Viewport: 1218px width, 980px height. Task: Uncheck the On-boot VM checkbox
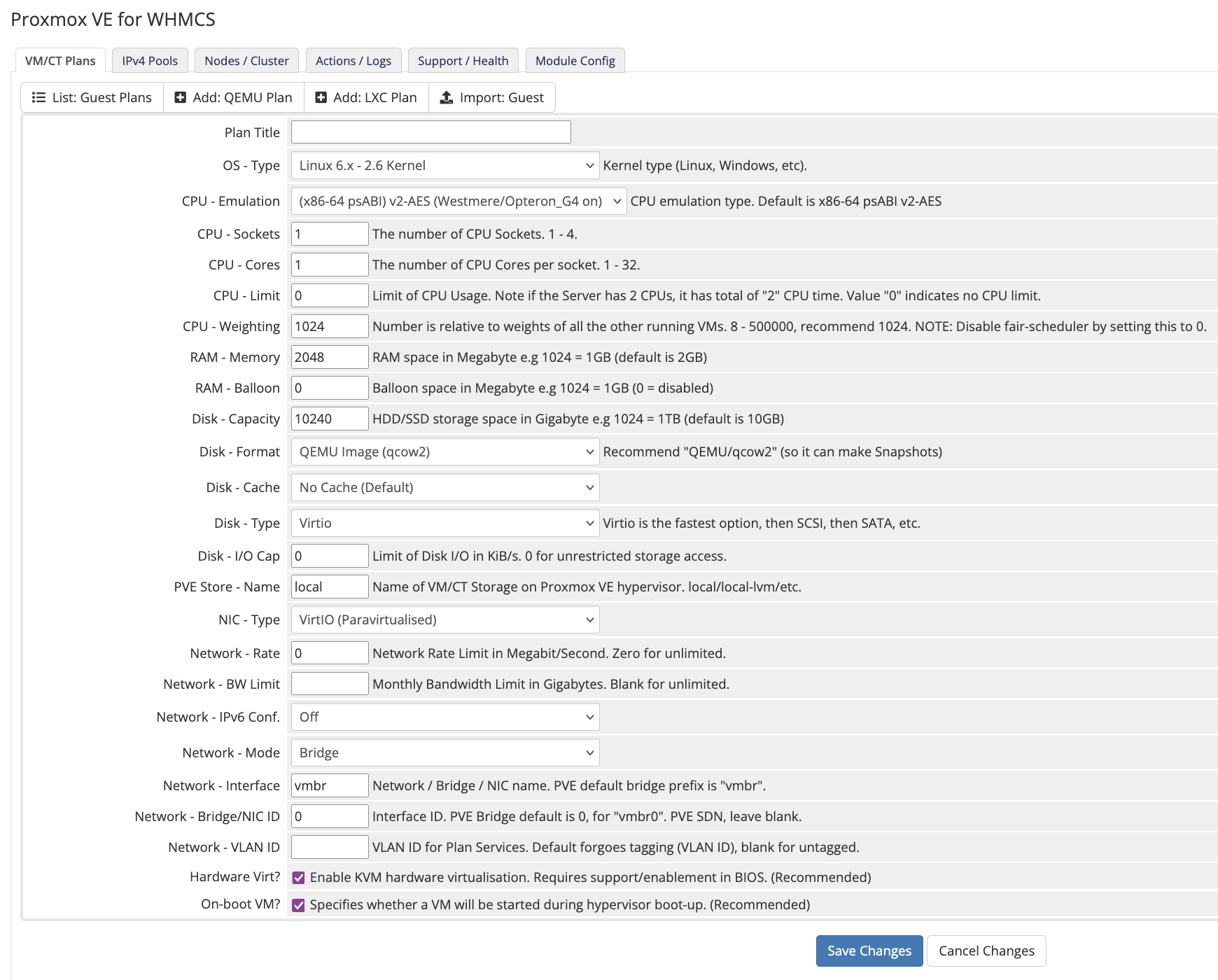[298, 905]
